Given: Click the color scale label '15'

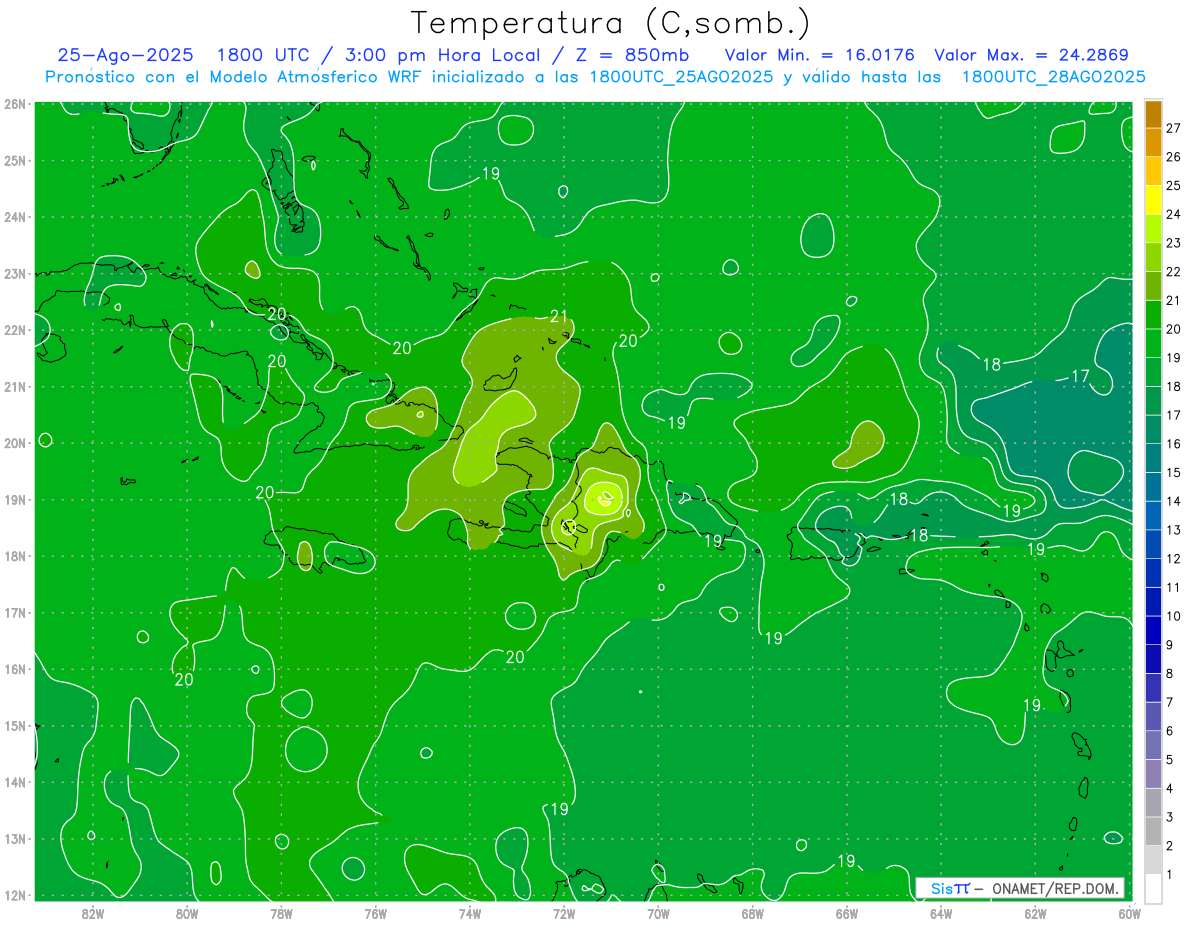Looking at the screenshot, I should [x=1174, y=473].
